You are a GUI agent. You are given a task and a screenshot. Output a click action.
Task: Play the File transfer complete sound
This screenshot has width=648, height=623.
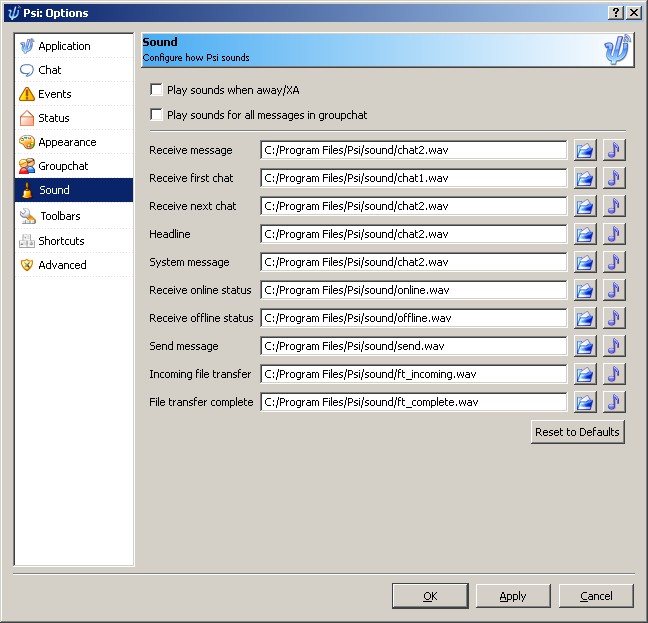[614, 402]
